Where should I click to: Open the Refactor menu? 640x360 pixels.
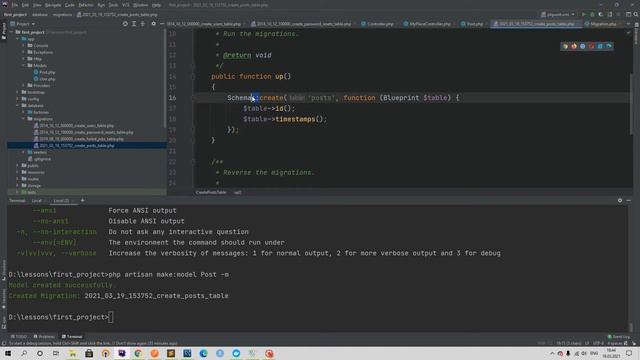point(86,5)
